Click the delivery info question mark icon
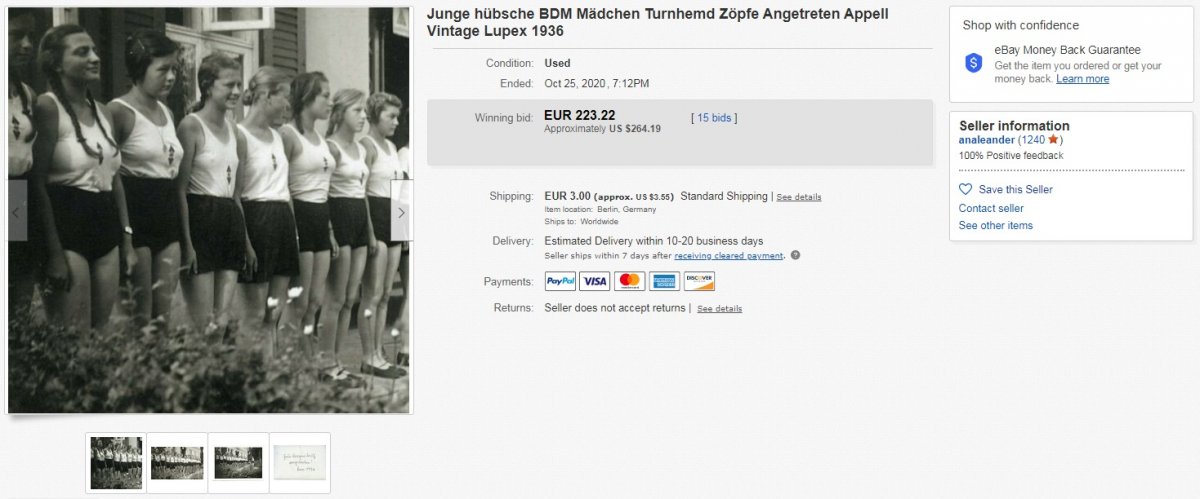The image size is (1200, 499). pyautogui.click(x=795, y=255)
